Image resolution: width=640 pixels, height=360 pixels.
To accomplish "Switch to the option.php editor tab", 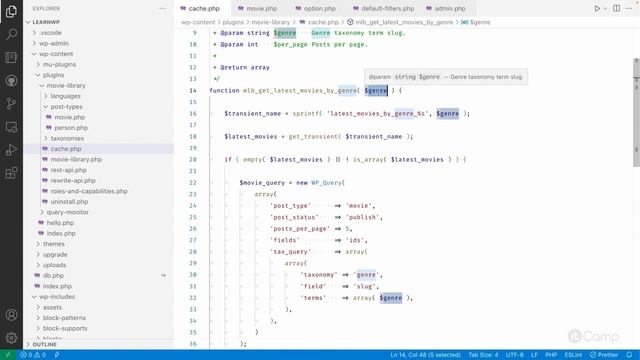I will (x=319, y=8).
